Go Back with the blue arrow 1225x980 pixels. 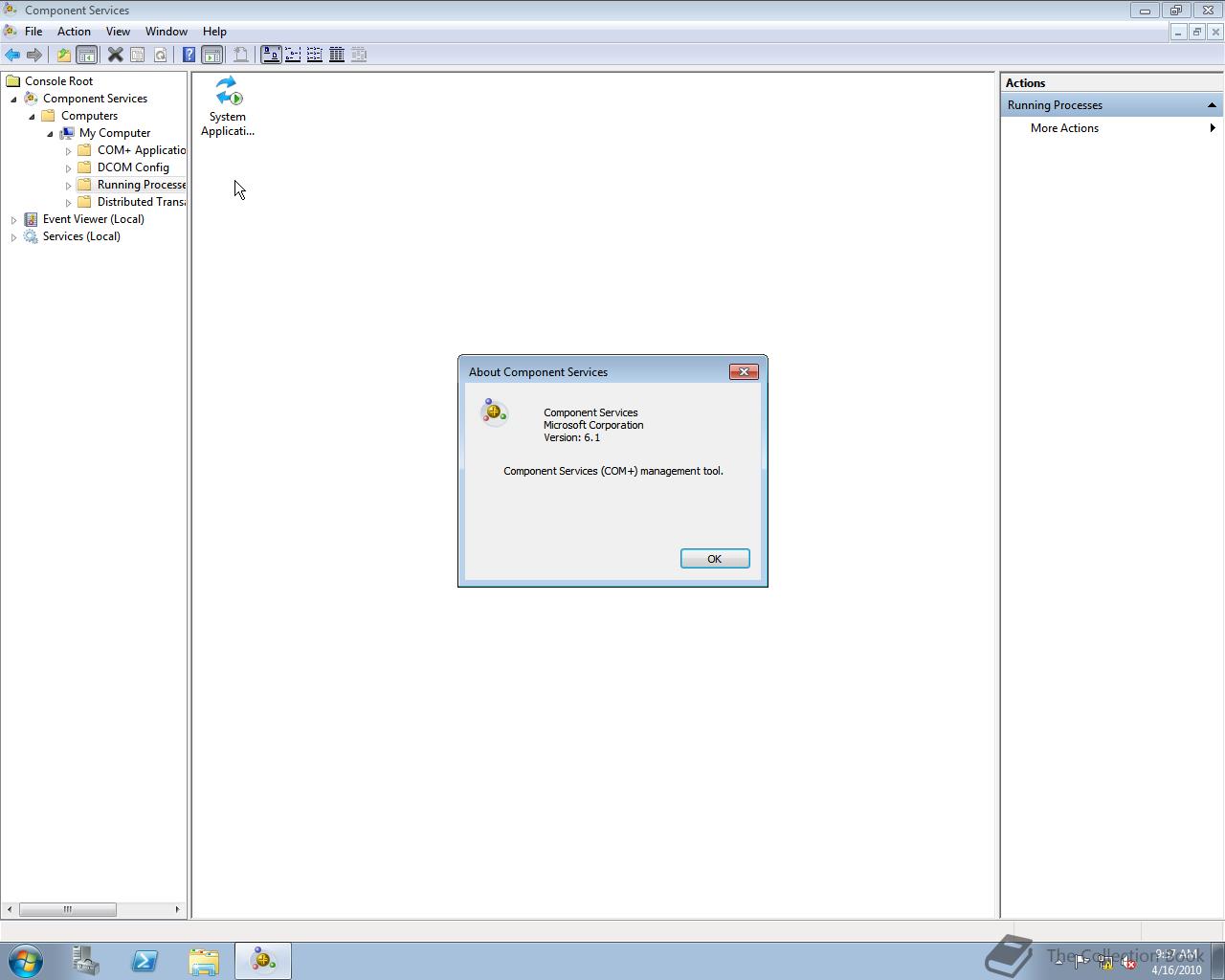pos(12,55)
